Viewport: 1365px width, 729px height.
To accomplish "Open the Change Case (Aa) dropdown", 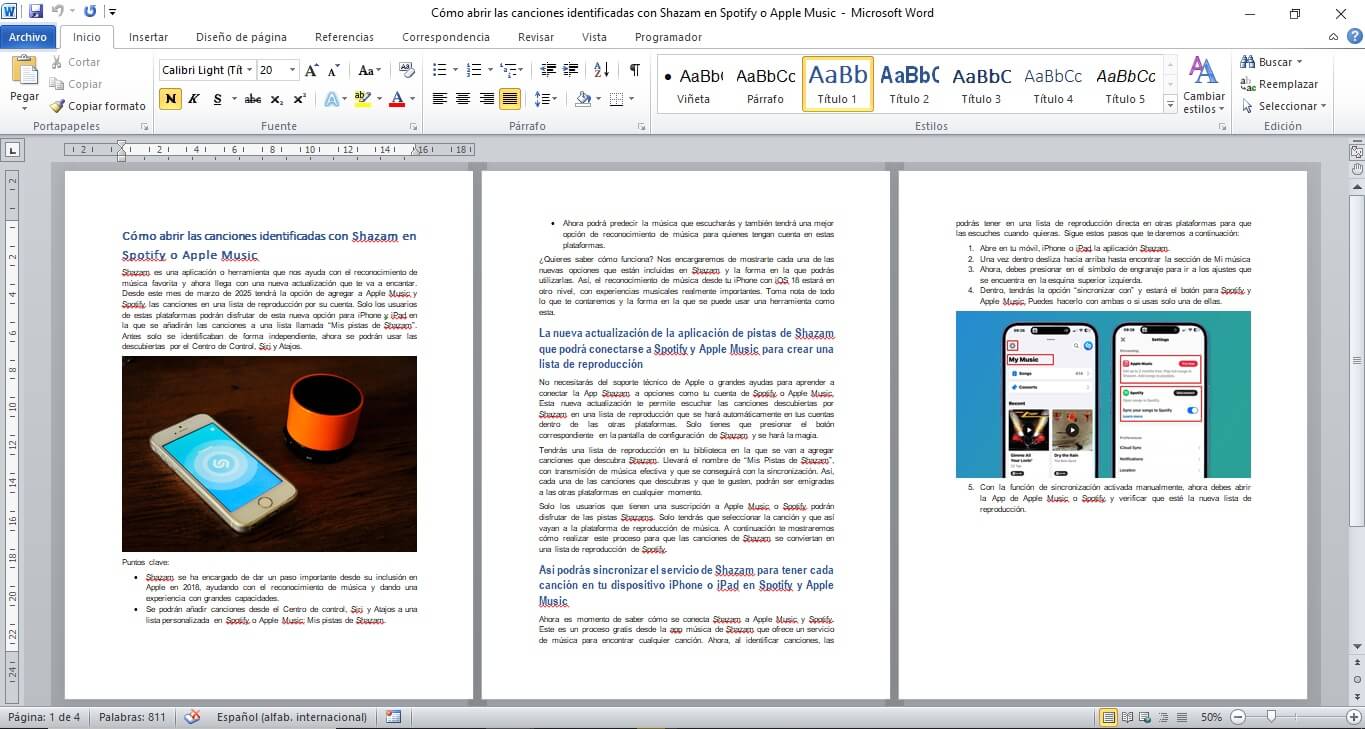I will pos(369,70).
